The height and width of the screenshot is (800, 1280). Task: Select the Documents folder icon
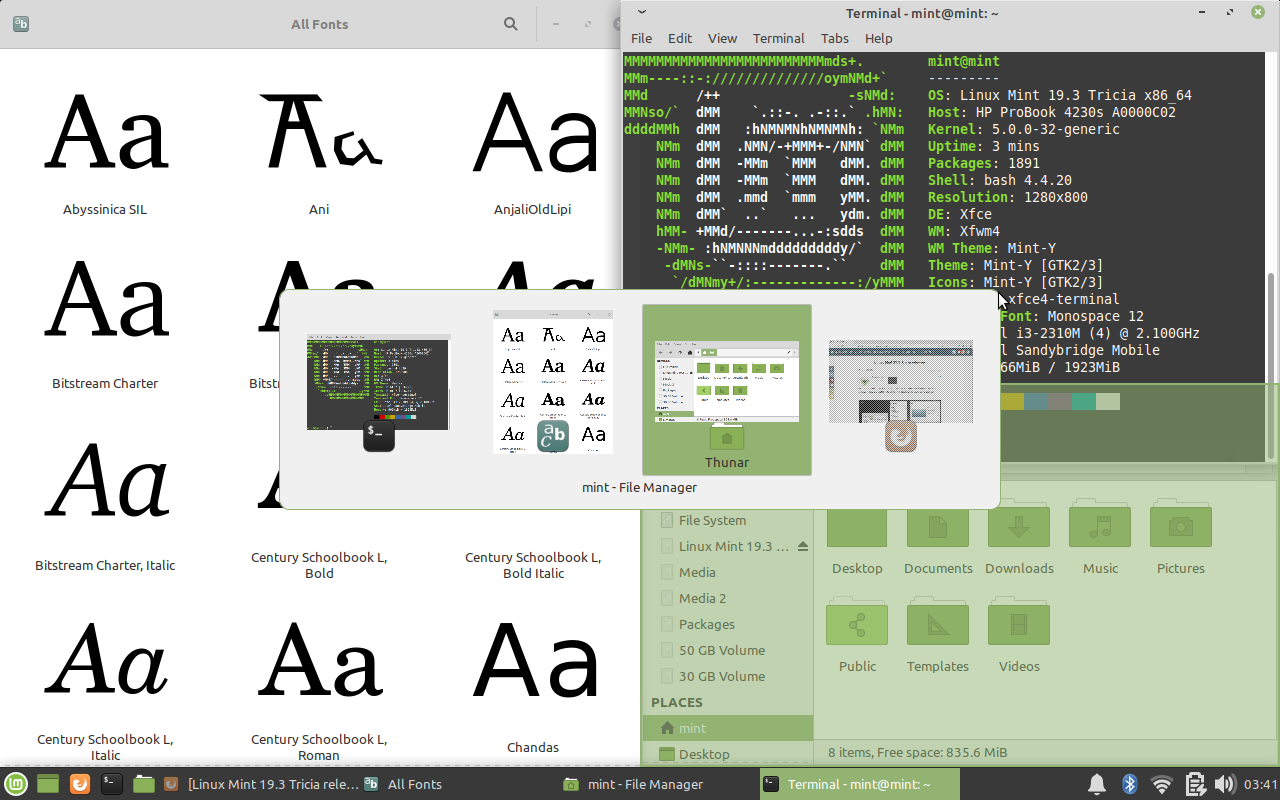(938, 527)
